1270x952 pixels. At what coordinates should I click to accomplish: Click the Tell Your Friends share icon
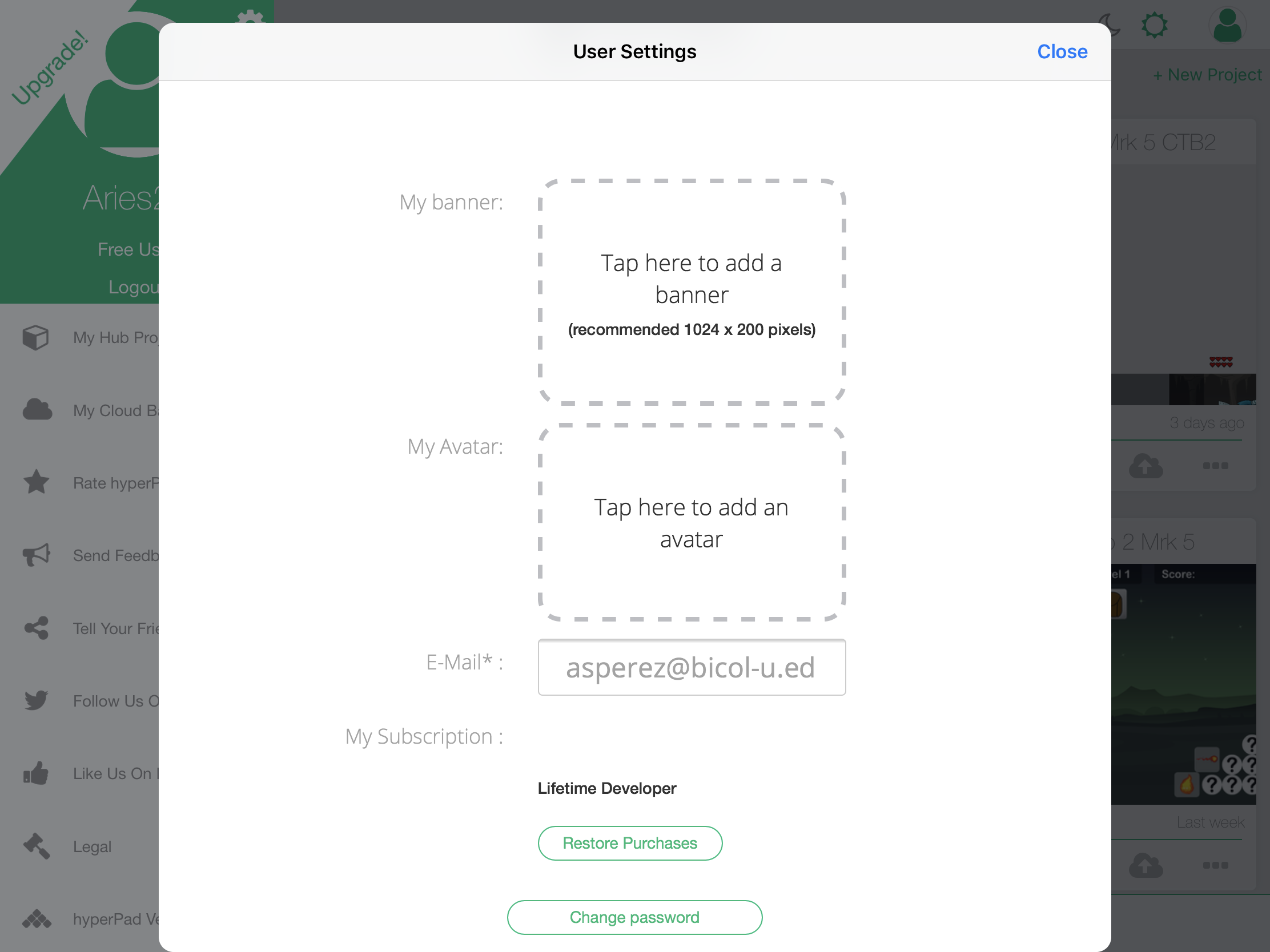pyautogui.click(x=36, y=628)
